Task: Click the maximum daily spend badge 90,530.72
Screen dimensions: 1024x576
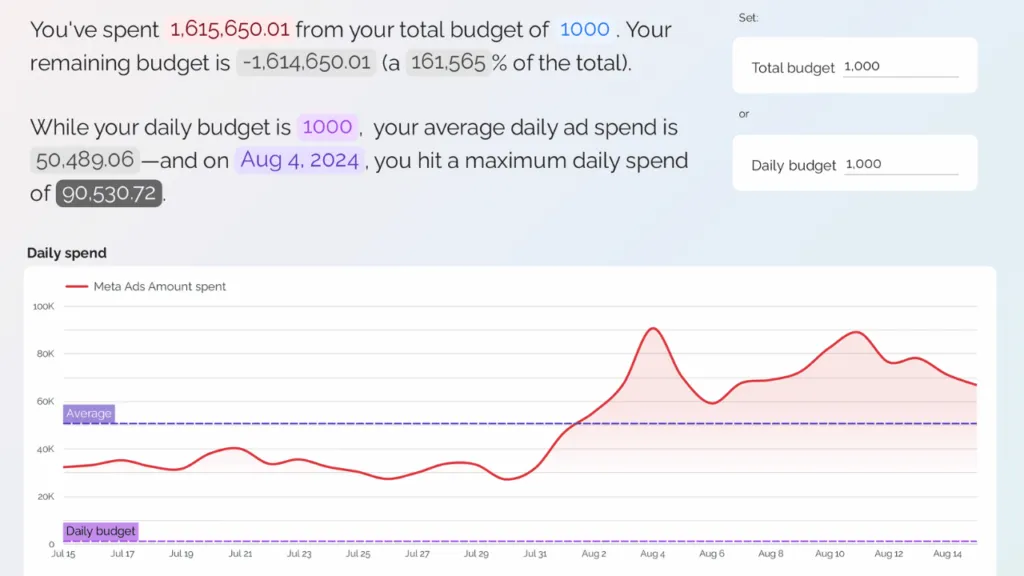Action: [107, 194]
